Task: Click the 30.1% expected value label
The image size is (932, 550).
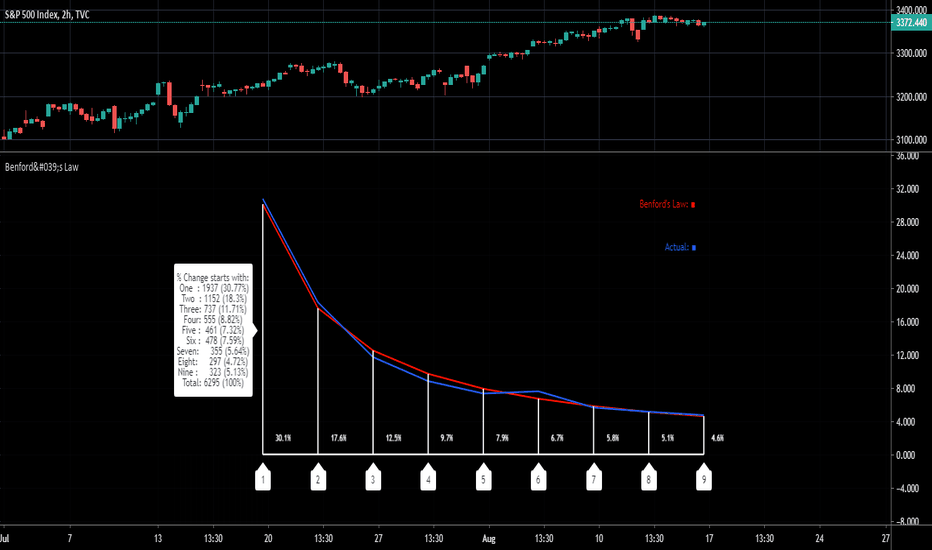Action: (283, 438)
